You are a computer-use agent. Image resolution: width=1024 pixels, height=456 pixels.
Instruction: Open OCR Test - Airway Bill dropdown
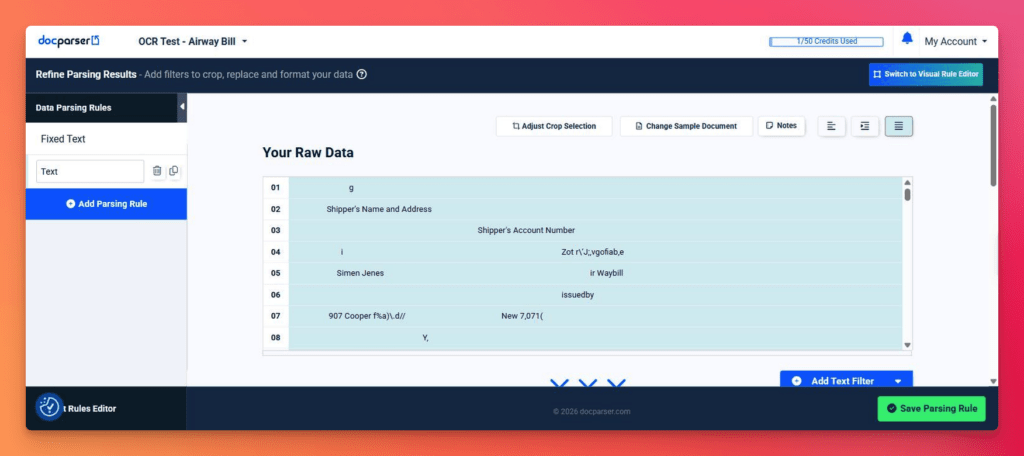coord(193,41)
